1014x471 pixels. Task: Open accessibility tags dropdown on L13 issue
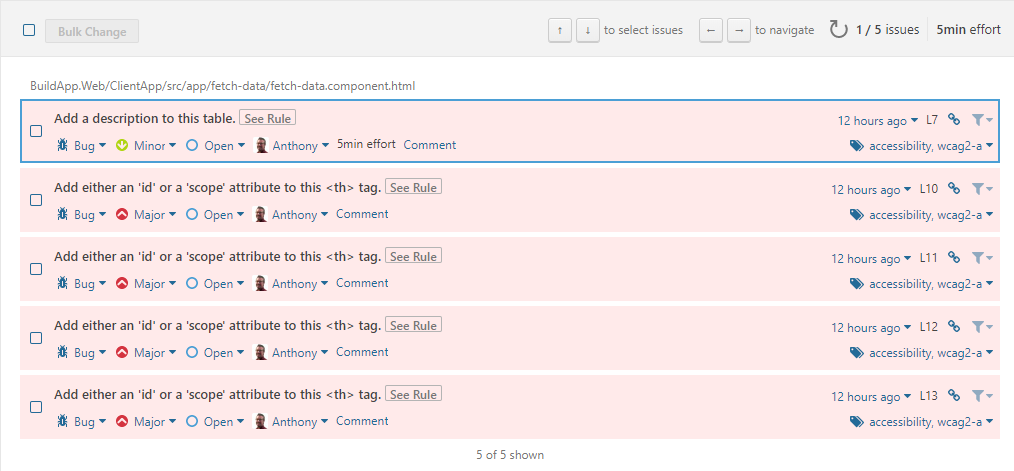click(922, 422)
